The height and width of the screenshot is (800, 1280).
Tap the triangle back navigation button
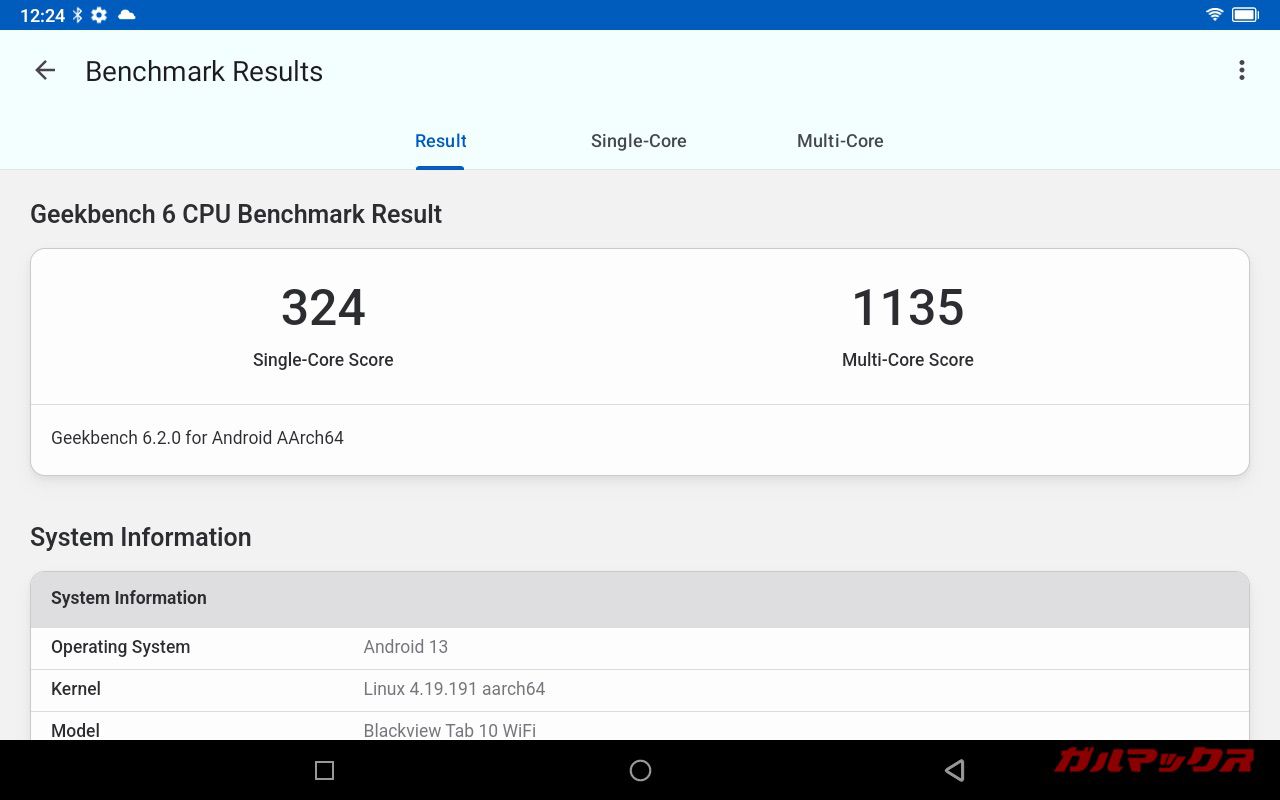pyautogui.click(x=954, y=770)
